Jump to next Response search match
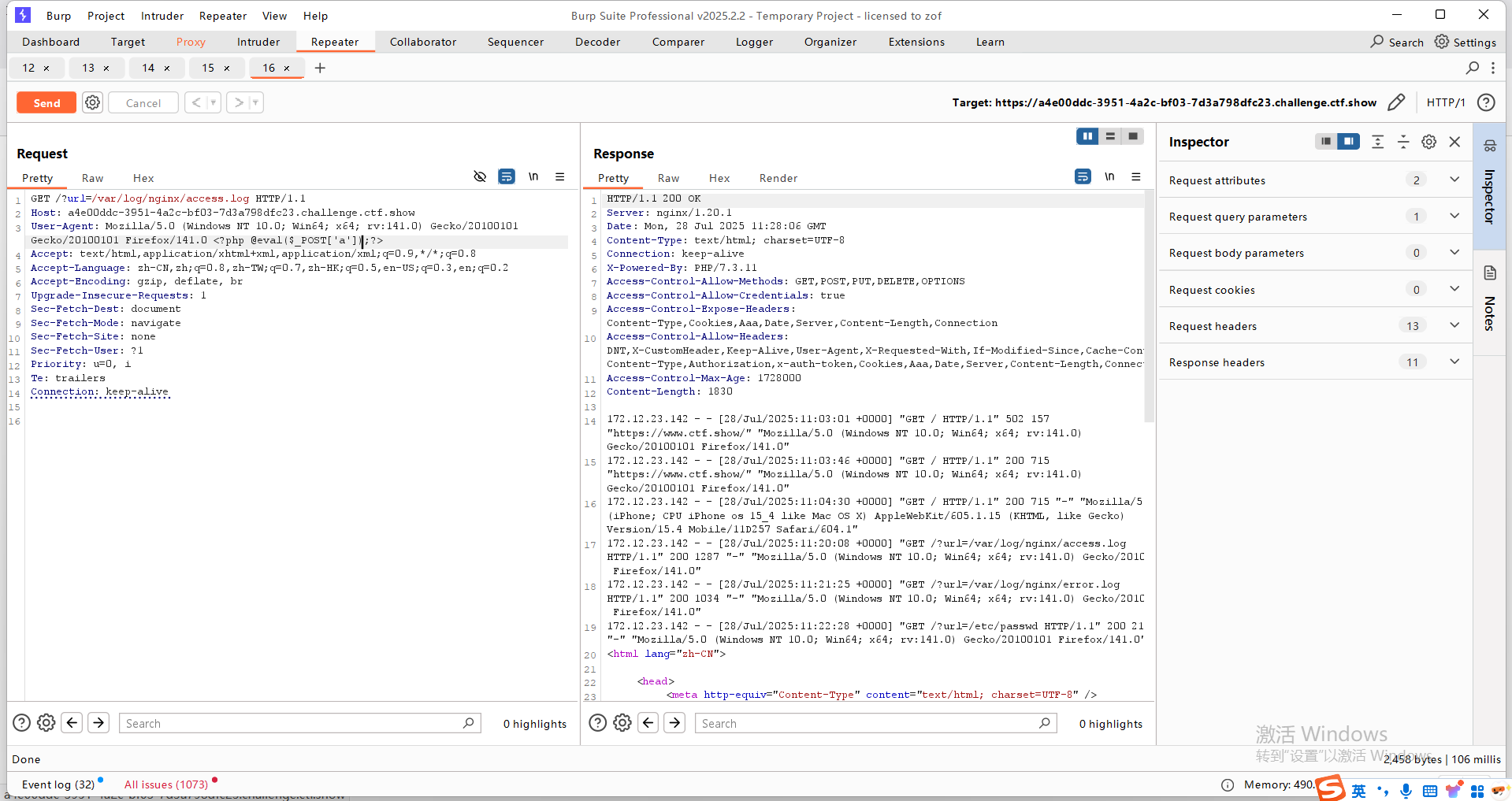Screen dimensions: 1512x801 674,722
